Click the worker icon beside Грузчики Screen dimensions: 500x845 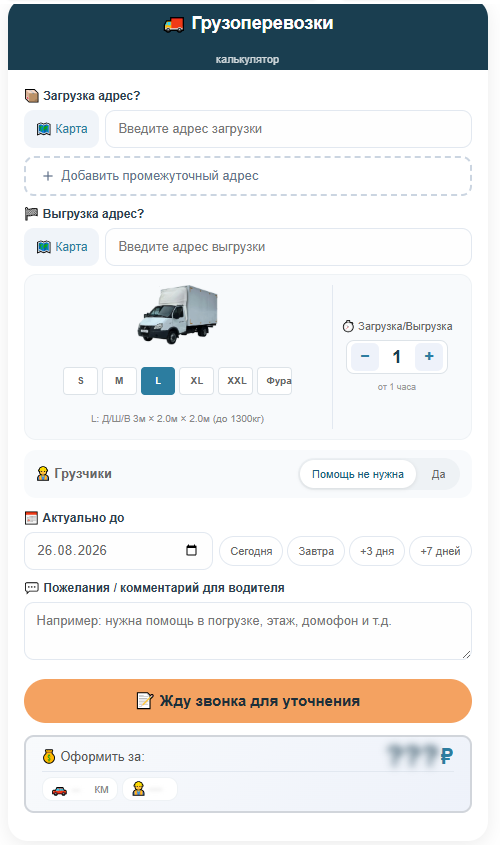43,474
